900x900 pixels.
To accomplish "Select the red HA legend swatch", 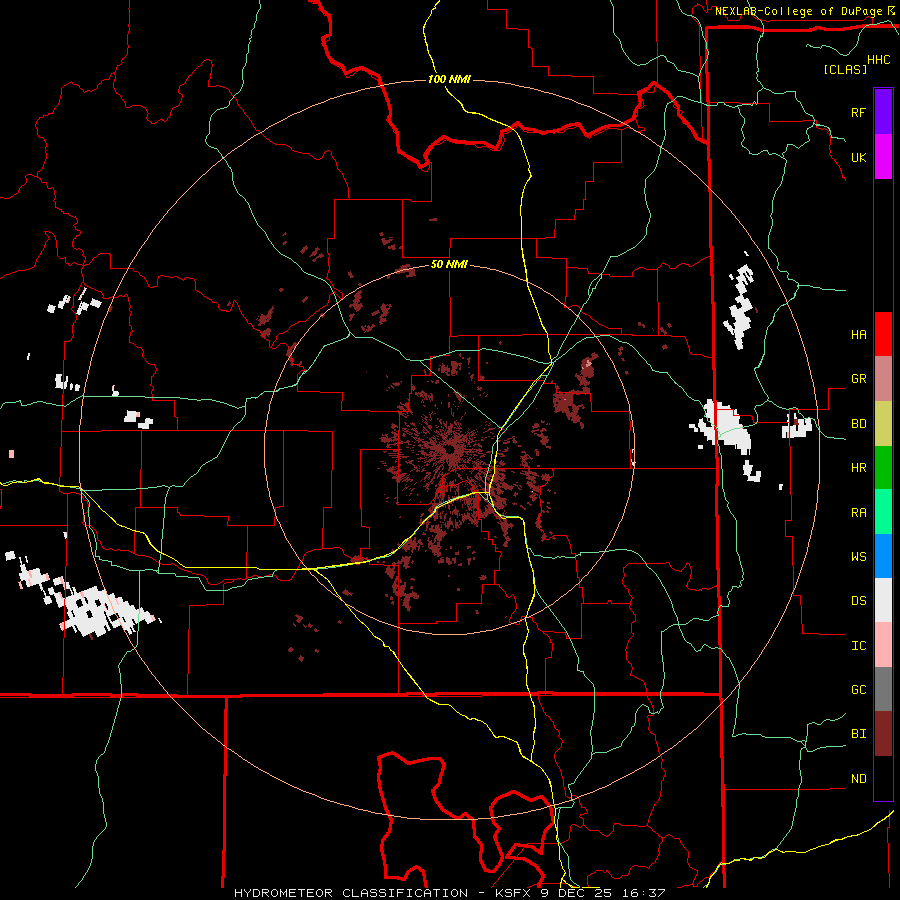I will click(883, 334).
